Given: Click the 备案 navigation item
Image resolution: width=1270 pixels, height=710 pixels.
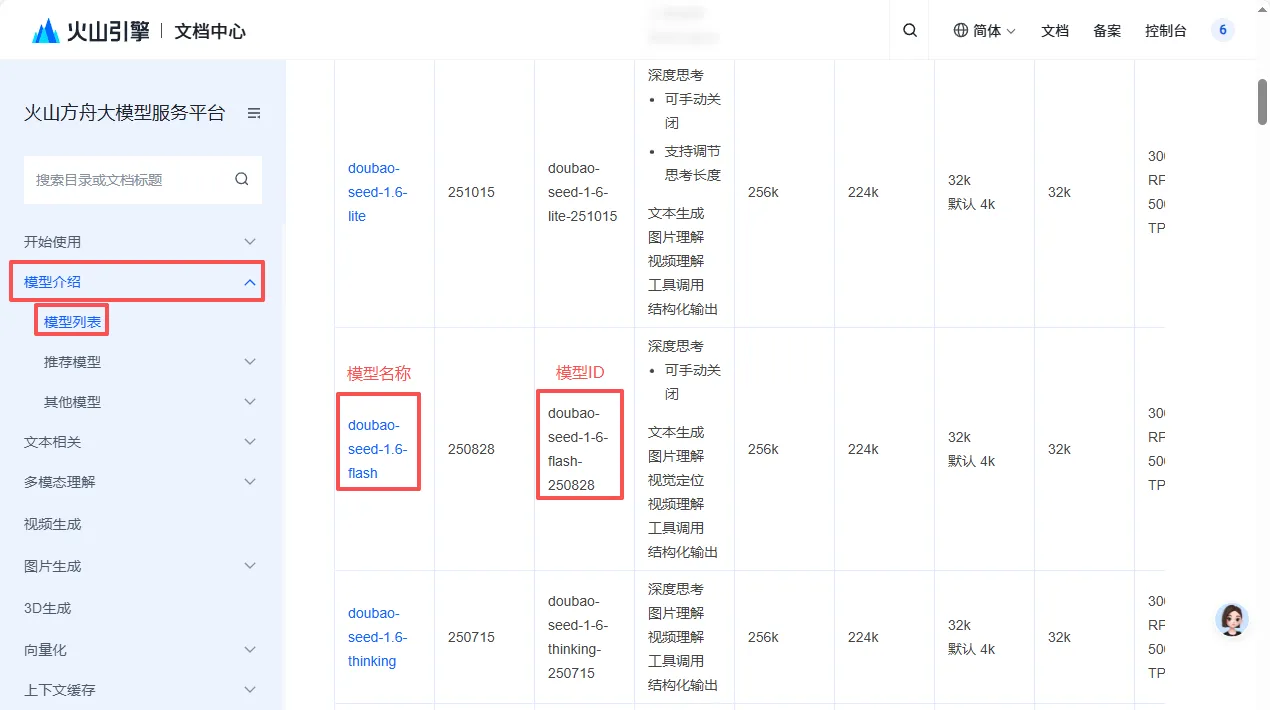Looking at the screenshot, I should pos(1106,30).
